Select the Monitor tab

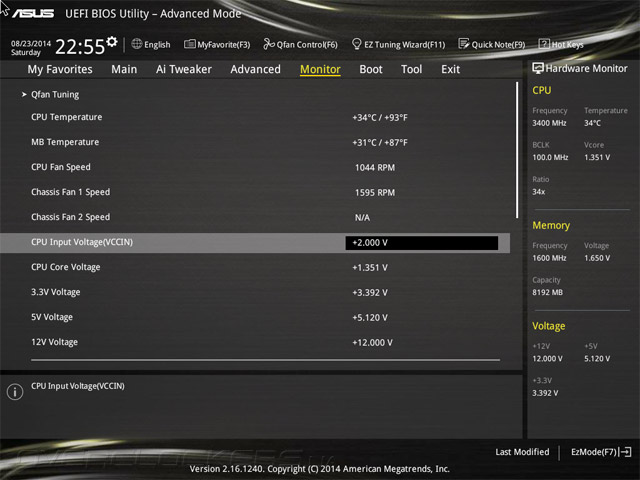click(320, 69)
